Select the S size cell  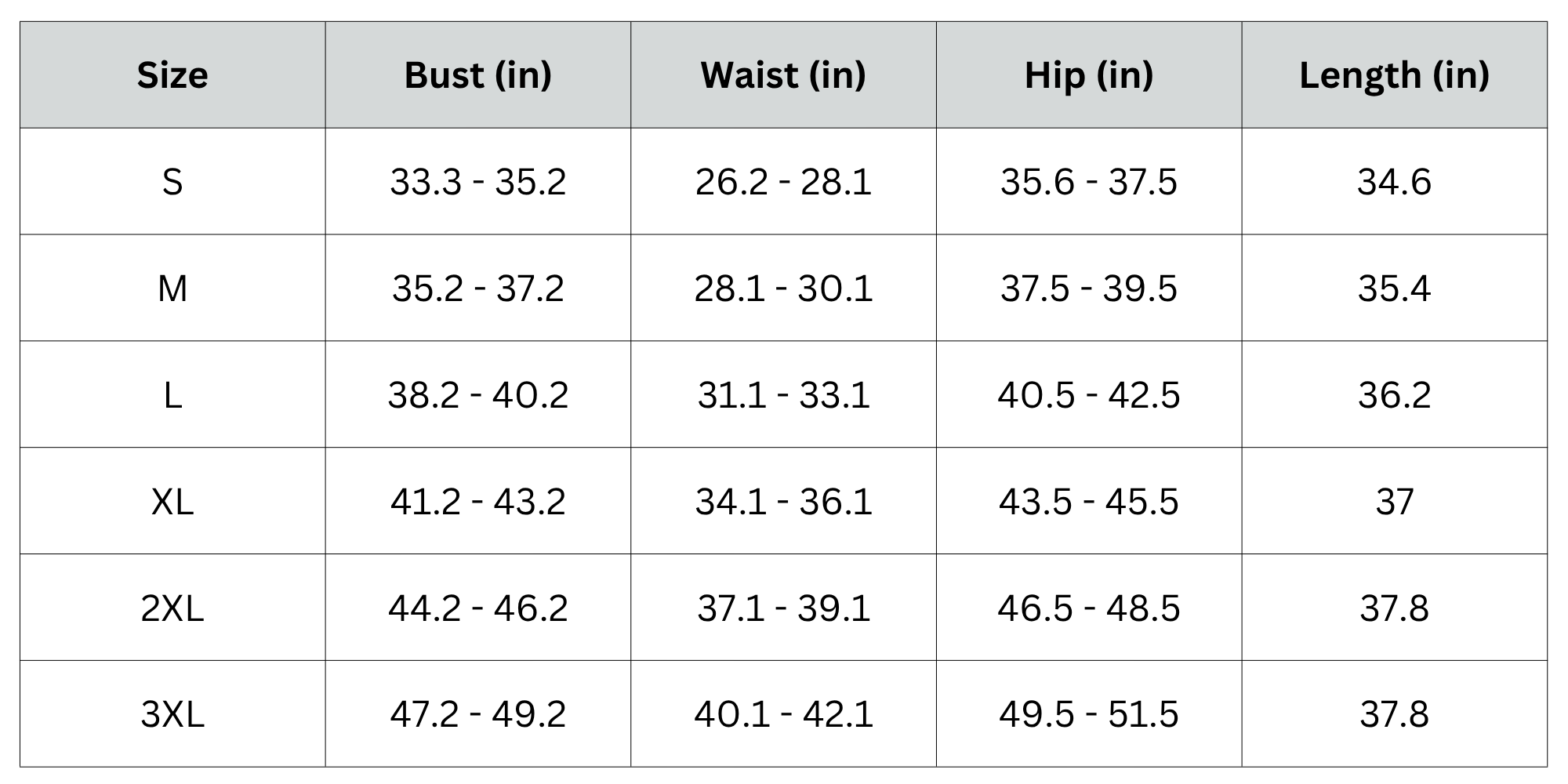172,182
